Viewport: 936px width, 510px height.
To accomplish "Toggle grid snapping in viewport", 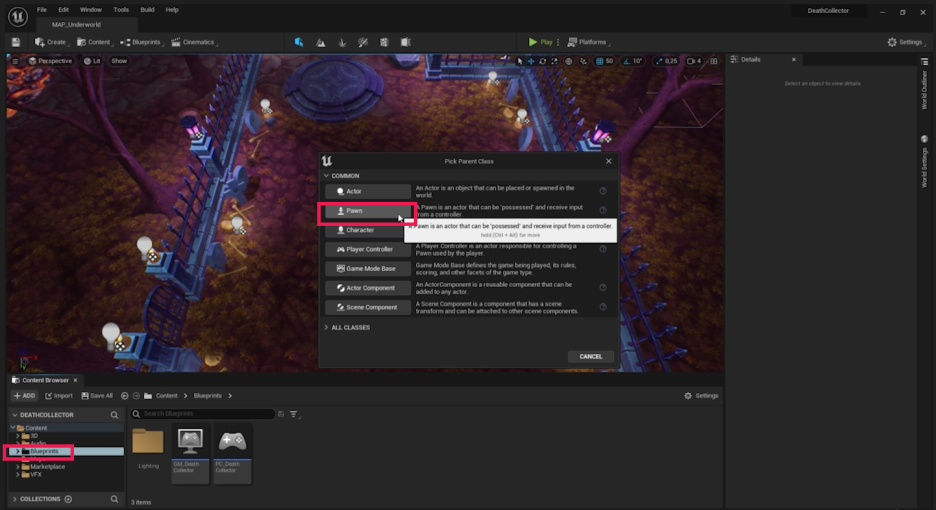I will pyautogui.click(x=600, y=61).
